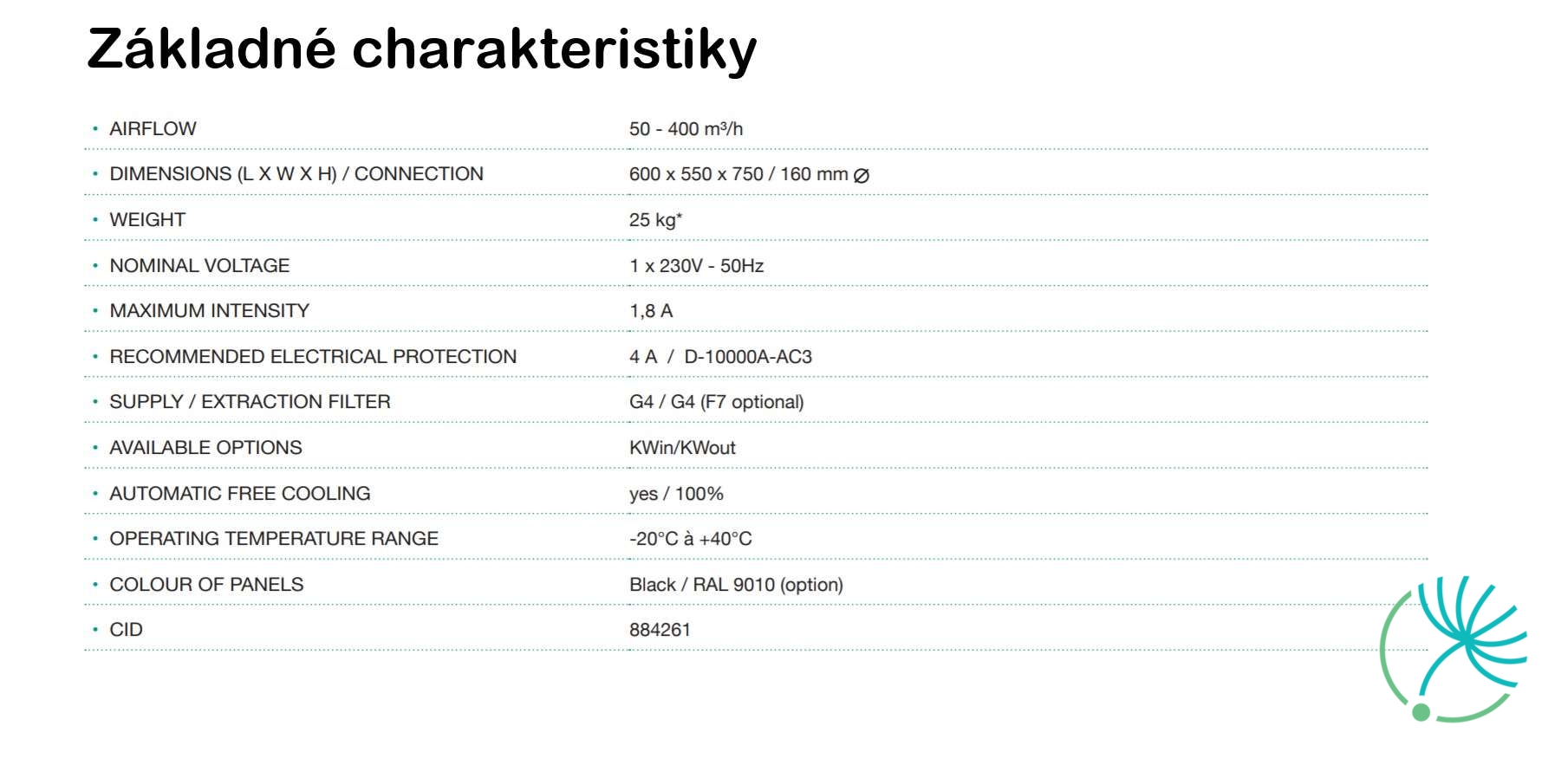Image resolution: width=1568 pixels, height=765 pixels.
Task: Select the 1 x 230V - 50Hz value
Action: coord(696,266)
